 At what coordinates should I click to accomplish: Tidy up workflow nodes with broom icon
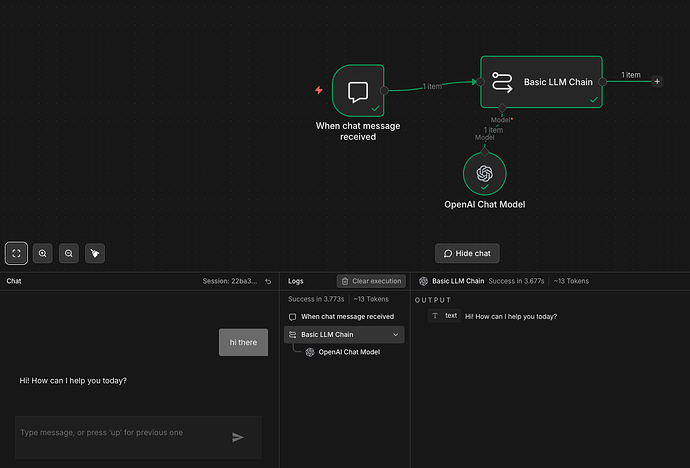click(95, 253)
